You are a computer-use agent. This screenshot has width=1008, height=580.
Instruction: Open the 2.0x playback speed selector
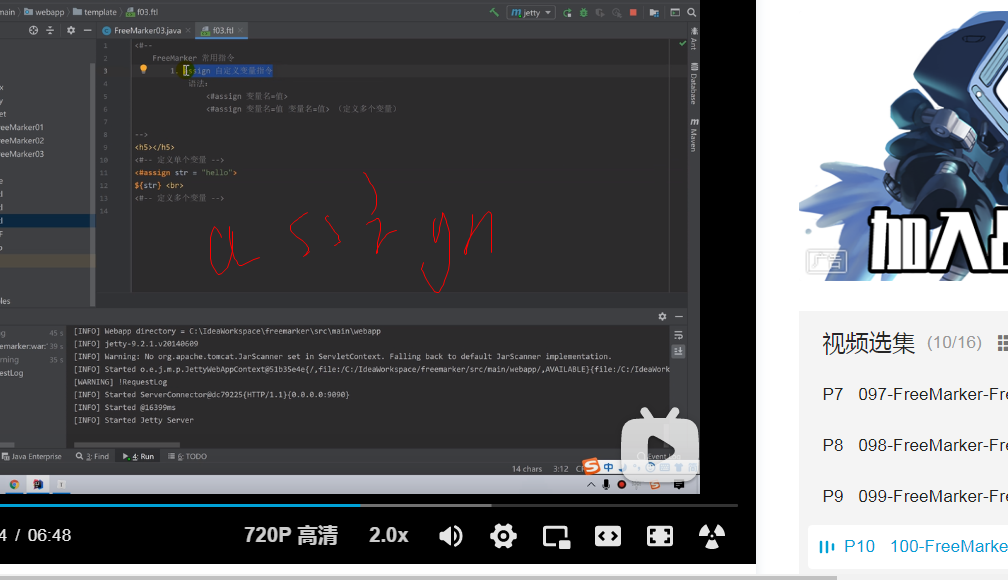point(388,535)
